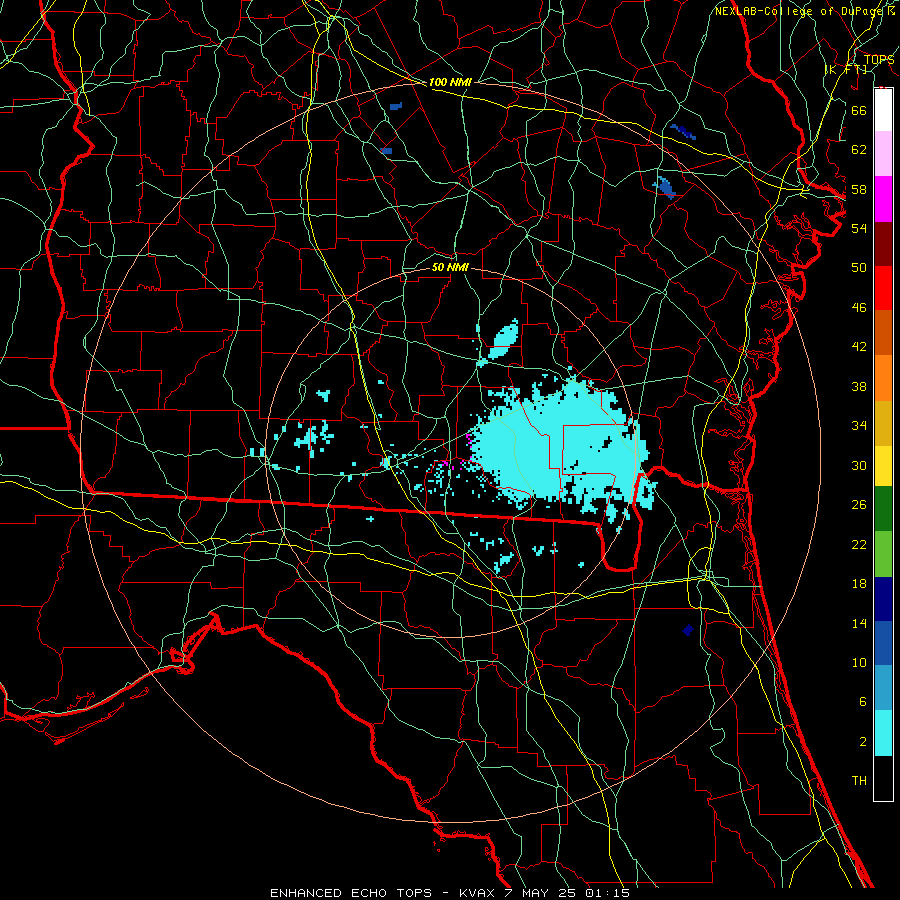The image size is (900, 900).
Task: Click the 50 NMI range ring label
Action: pos(450,267)
